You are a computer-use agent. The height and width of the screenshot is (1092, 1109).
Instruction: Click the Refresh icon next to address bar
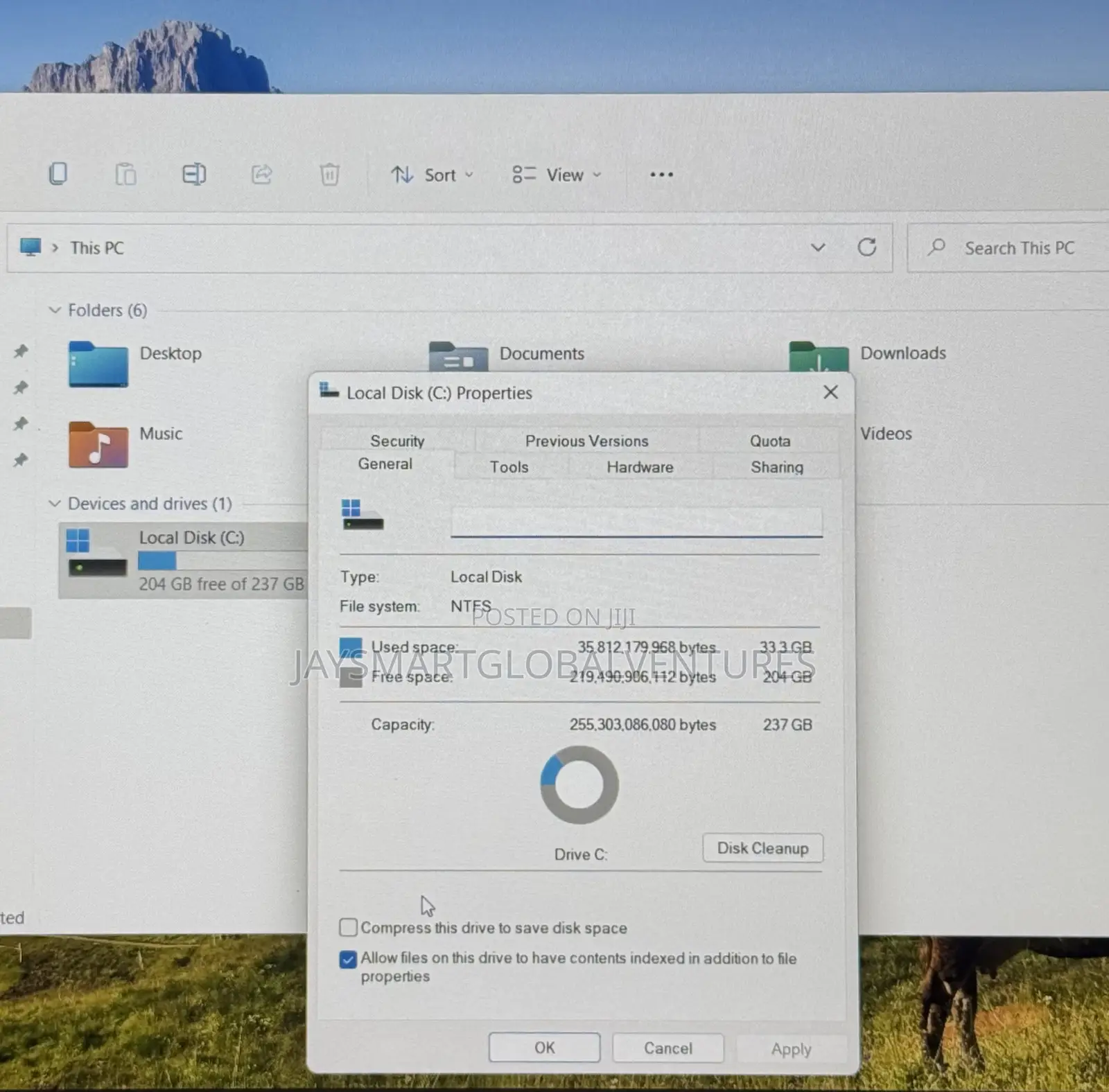[x=867, y=247]
